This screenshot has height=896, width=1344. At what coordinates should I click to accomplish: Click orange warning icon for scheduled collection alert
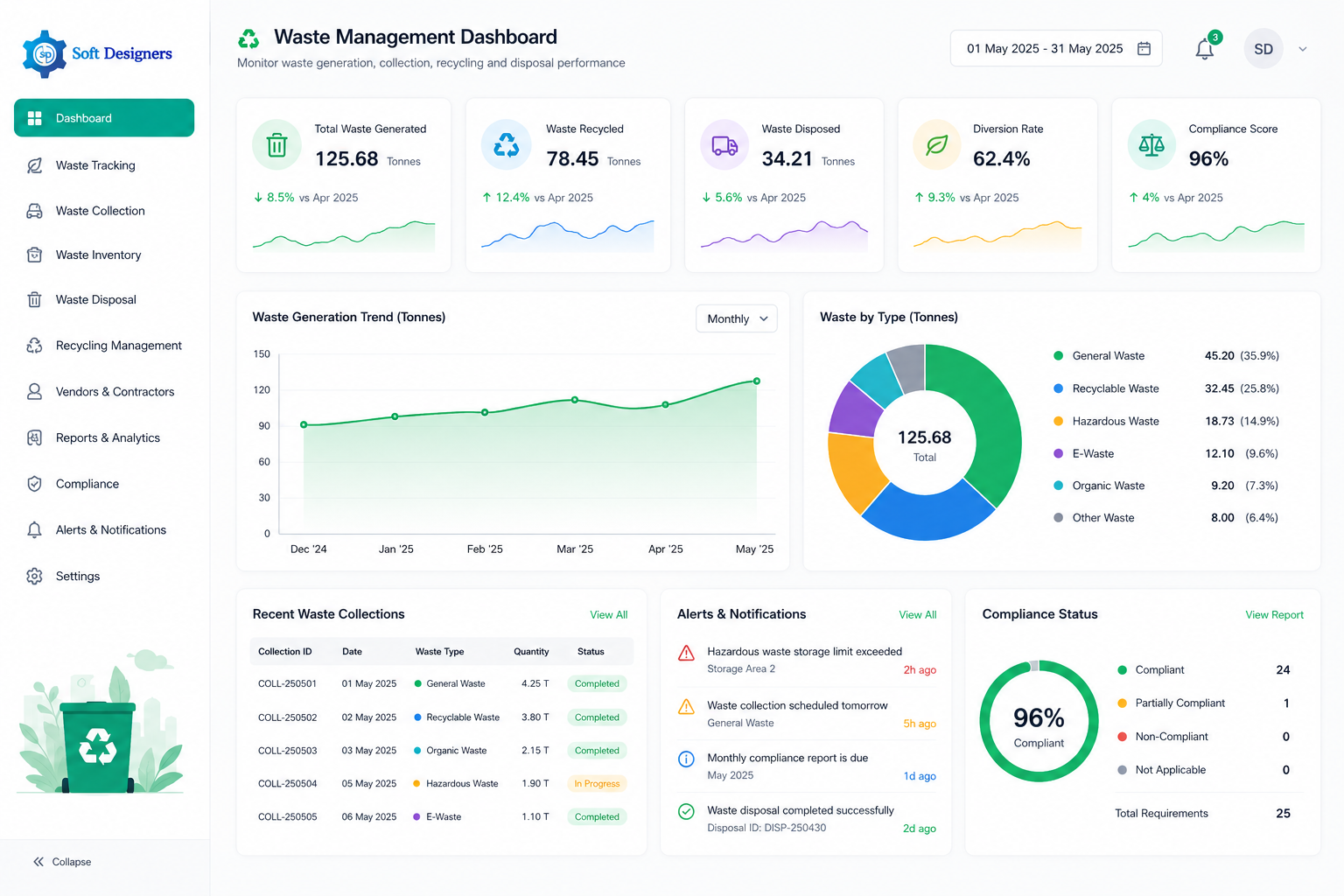point(687,706)
